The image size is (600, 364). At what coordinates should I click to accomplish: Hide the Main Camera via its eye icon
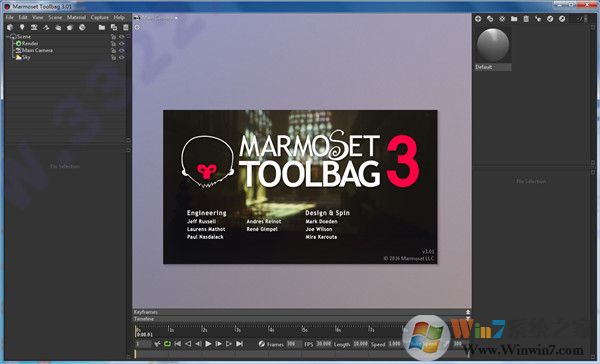122,51
